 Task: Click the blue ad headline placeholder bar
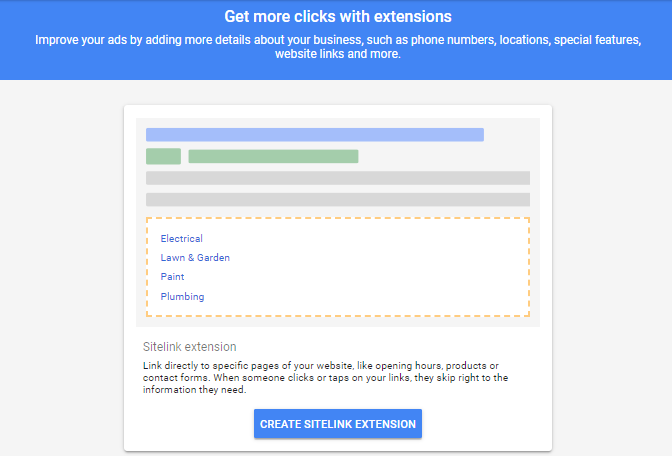[315, 135]
